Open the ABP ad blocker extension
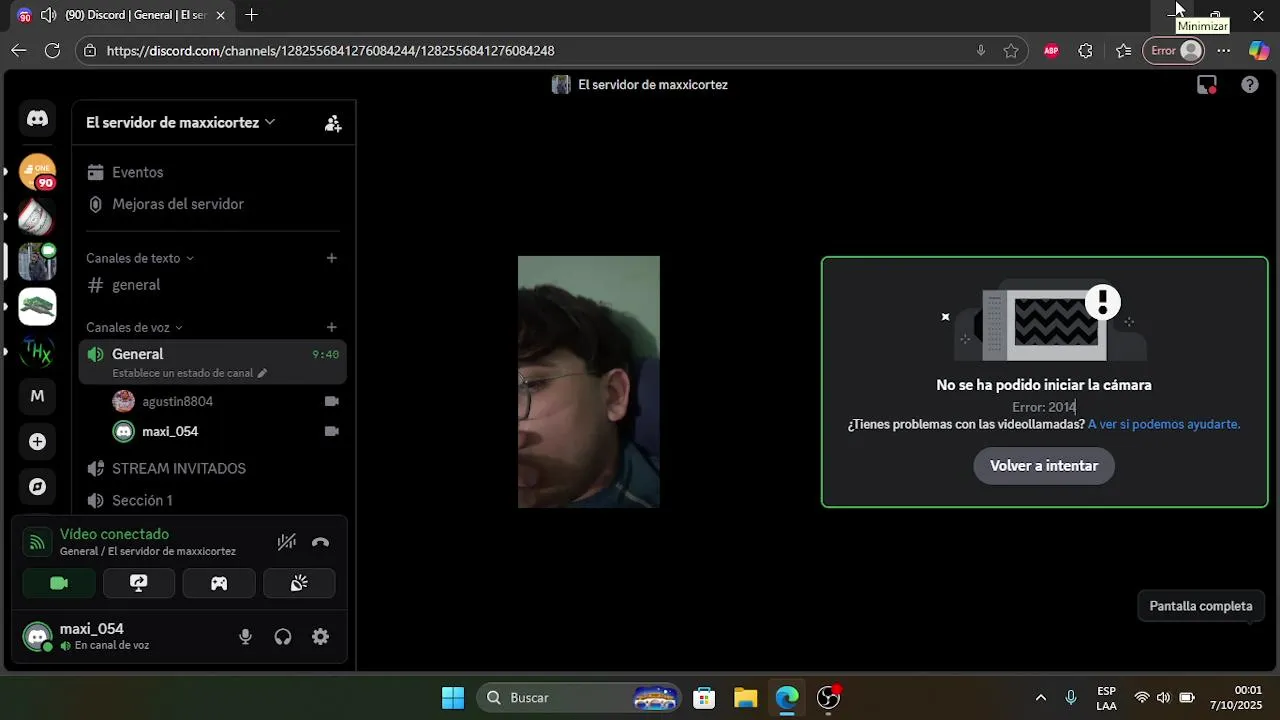This screenshot has width=1280, height=720. click(1051, 50)
